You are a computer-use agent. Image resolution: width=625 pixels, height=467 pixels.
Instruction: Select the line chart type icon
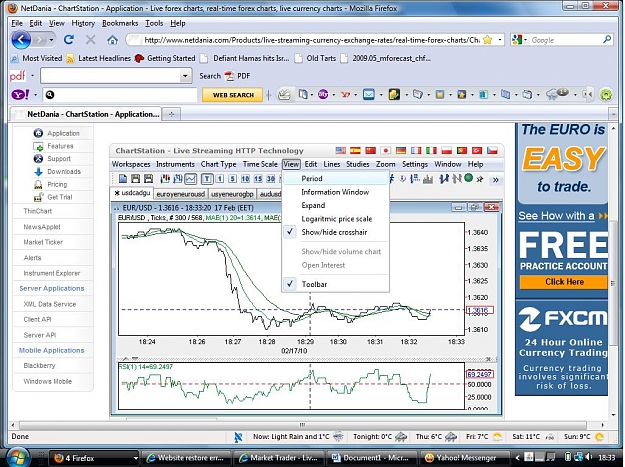[191, 179]
